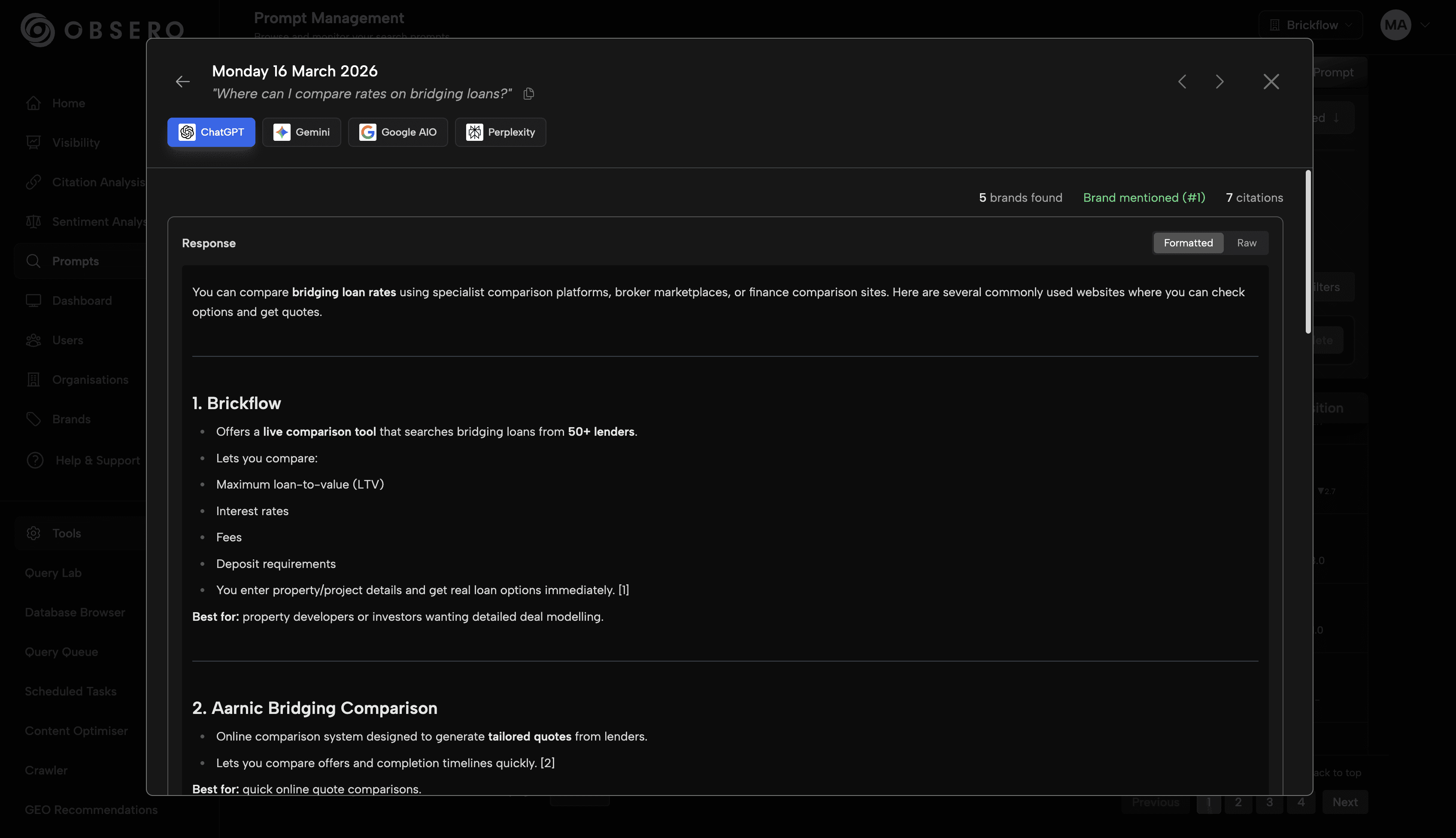The height and width of the screenshot is (838, 1456).
Task: Switch to the Gemini engine tab
Action: coord(302,132)
